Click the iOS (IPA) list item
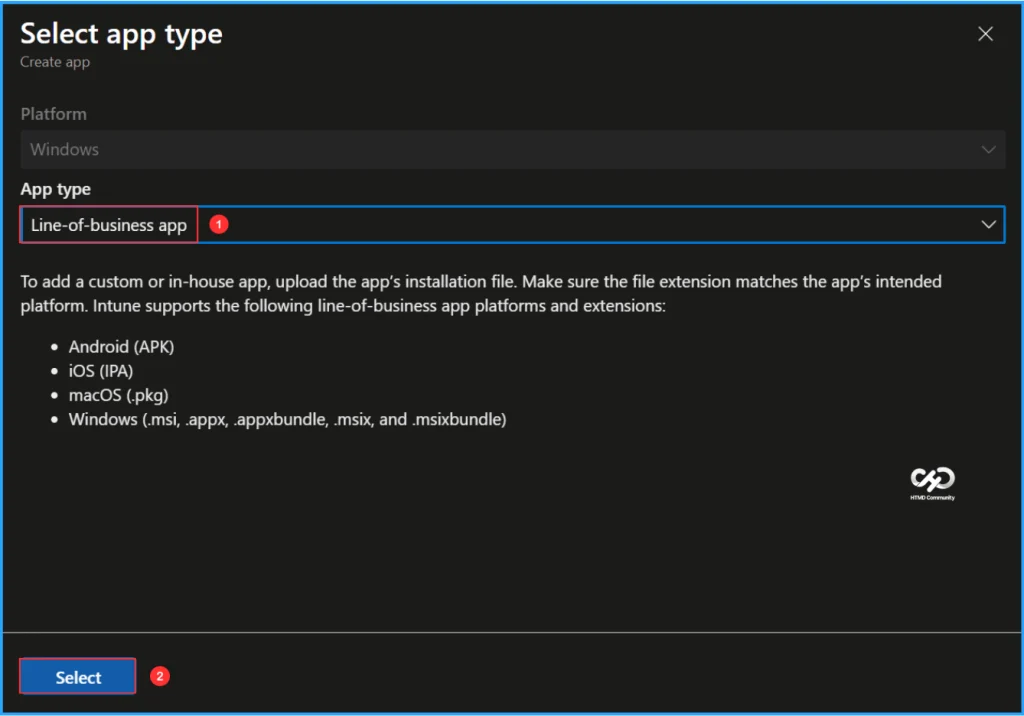Screen dimensions: 1024x716 click(x=101, y=371)
